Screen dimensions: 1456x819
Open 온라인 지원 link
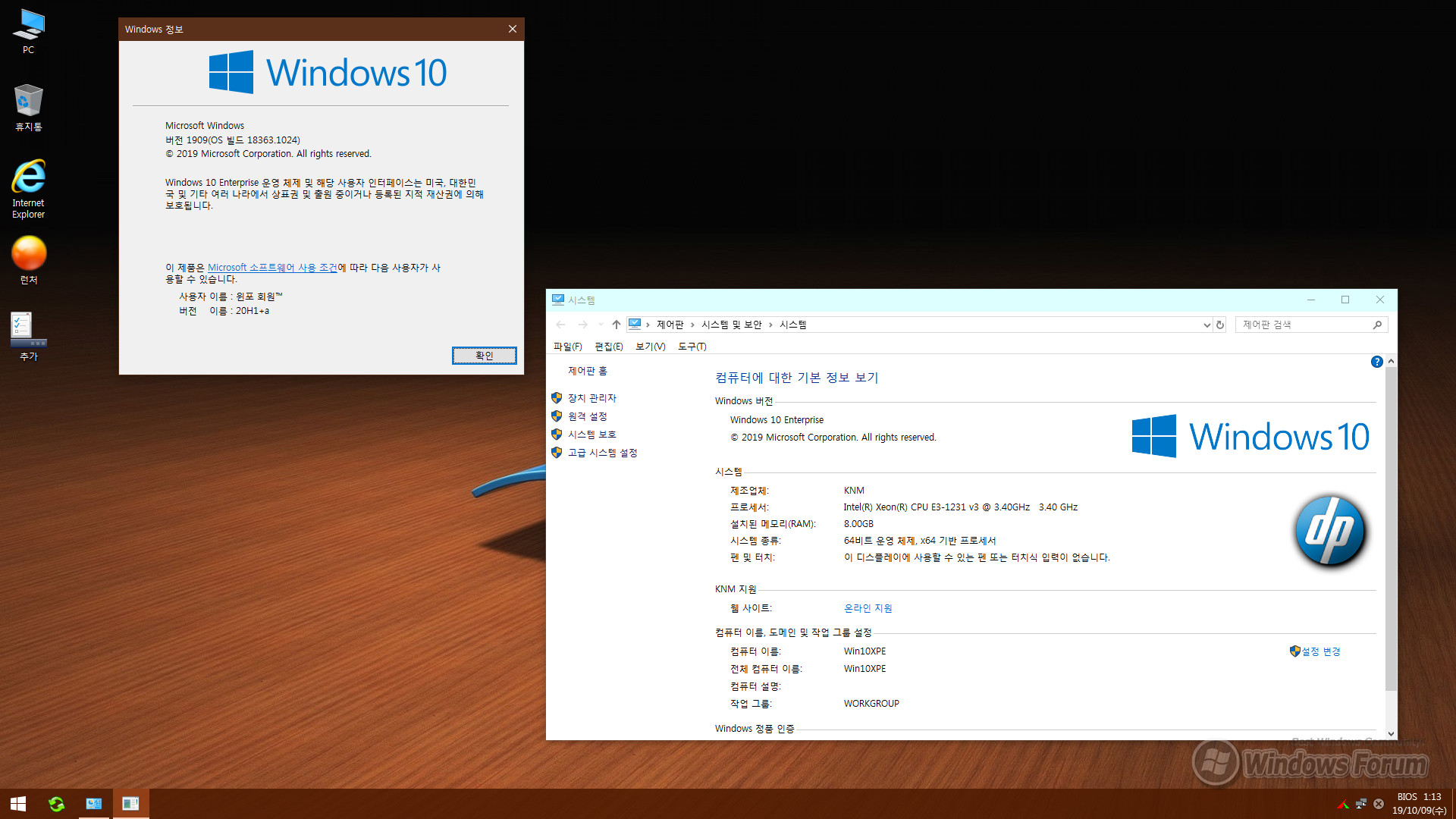[868, 608]
